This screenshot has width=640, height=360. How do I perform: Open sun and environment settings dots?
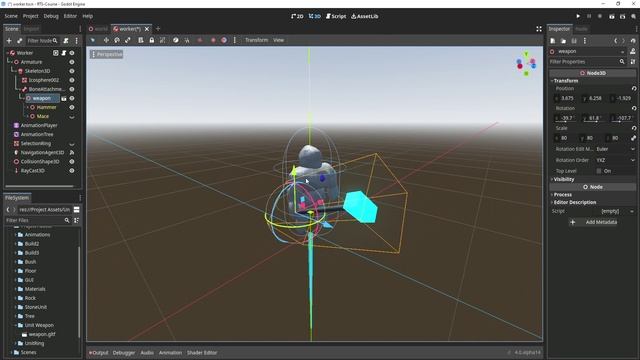click(x=235, y=40)
